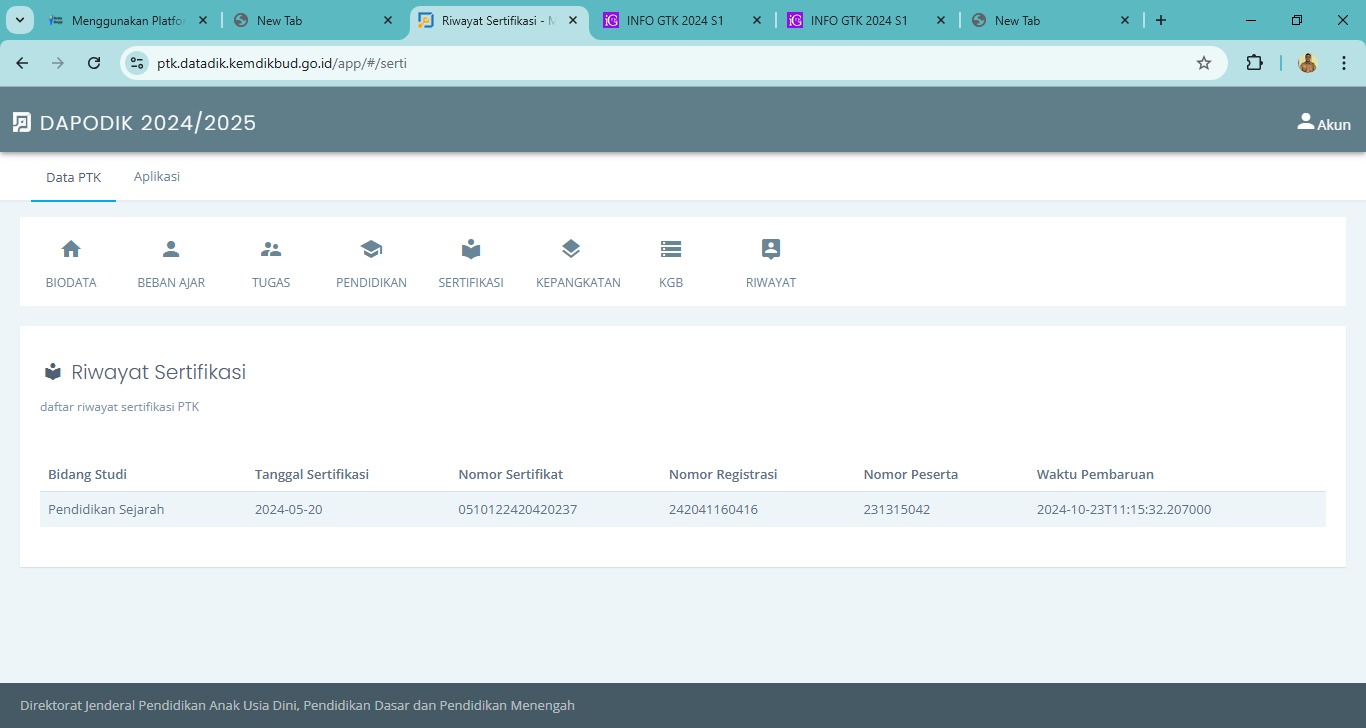Click the Pendidikan Sejarah table row

coord(682,509)
